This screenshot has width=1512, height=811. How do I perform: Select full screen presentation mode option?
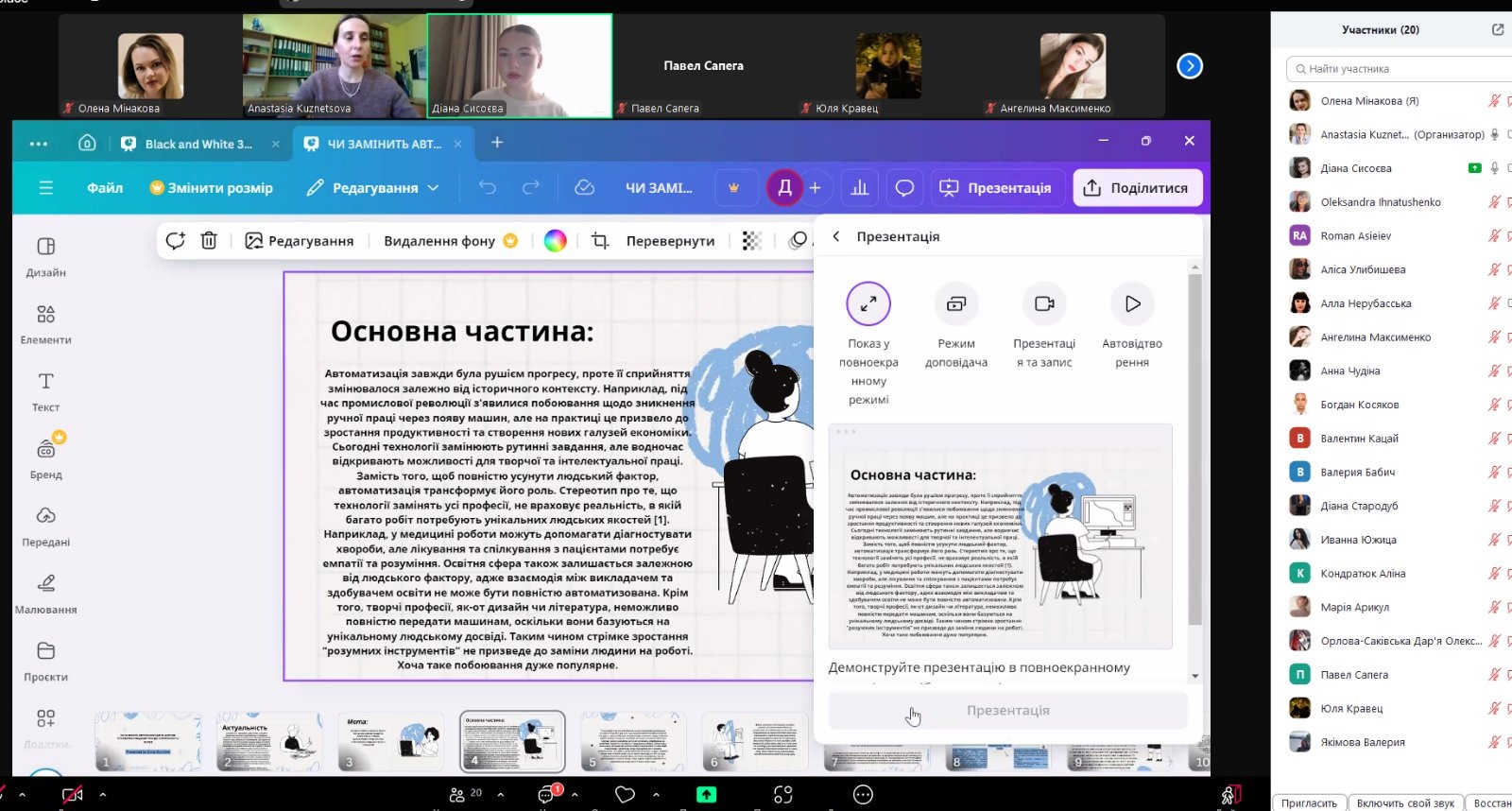(868, 304)
